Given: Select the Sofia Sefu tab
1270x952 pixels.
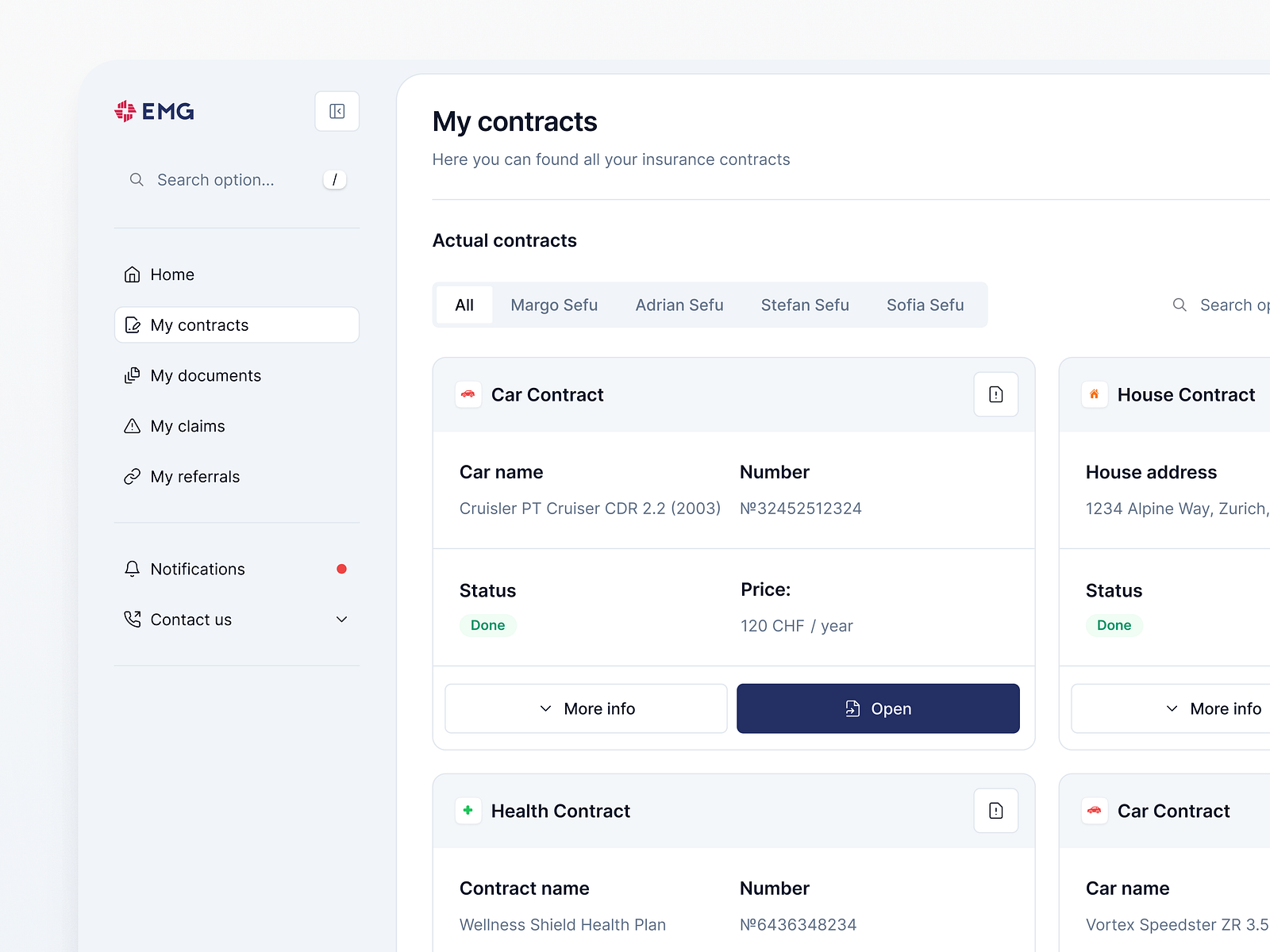Looking at the screenshot, I should pyautogui.click(x=925, y=305).
